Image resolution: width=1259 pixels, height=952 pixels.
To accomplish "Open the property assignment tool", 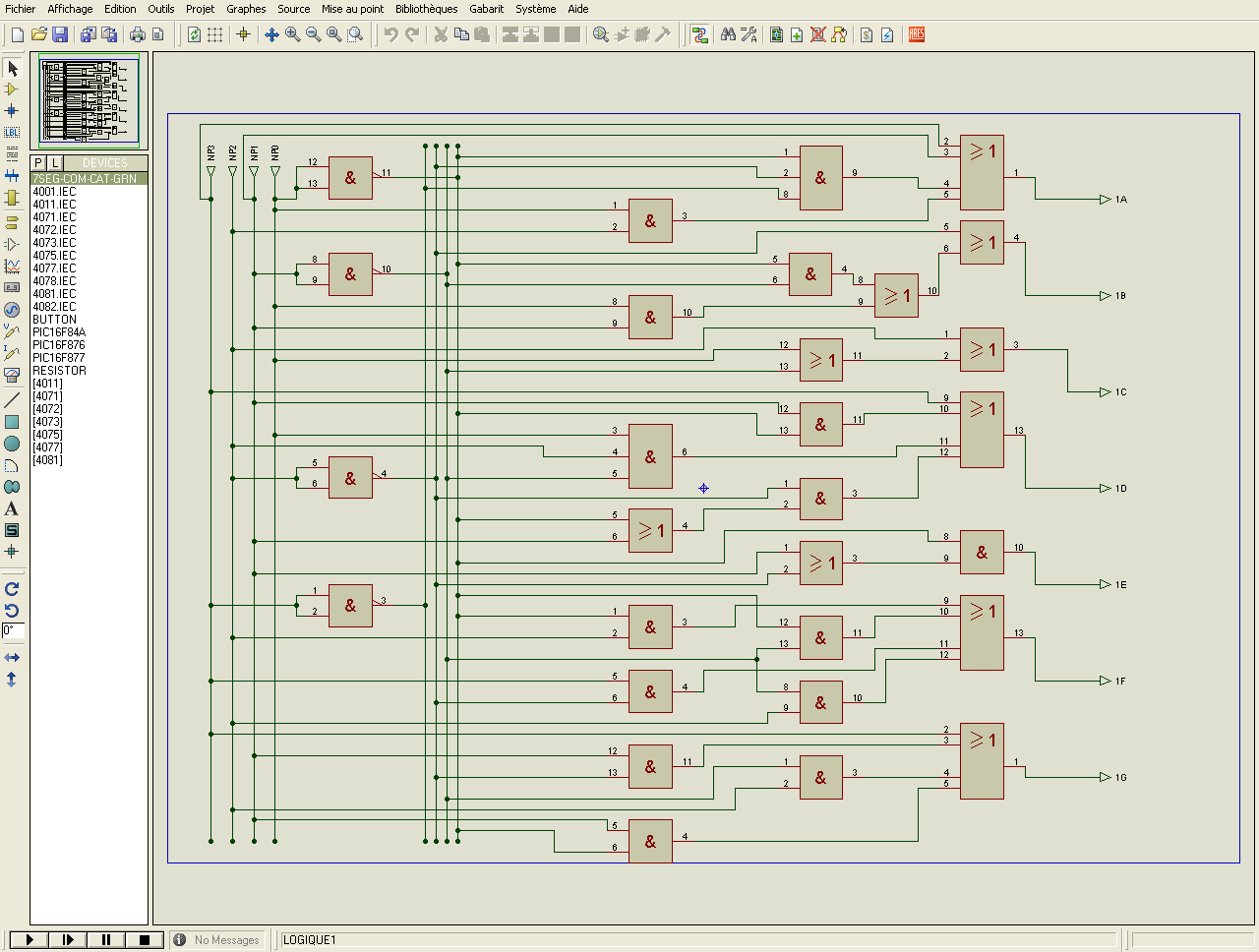I will 749,34.
